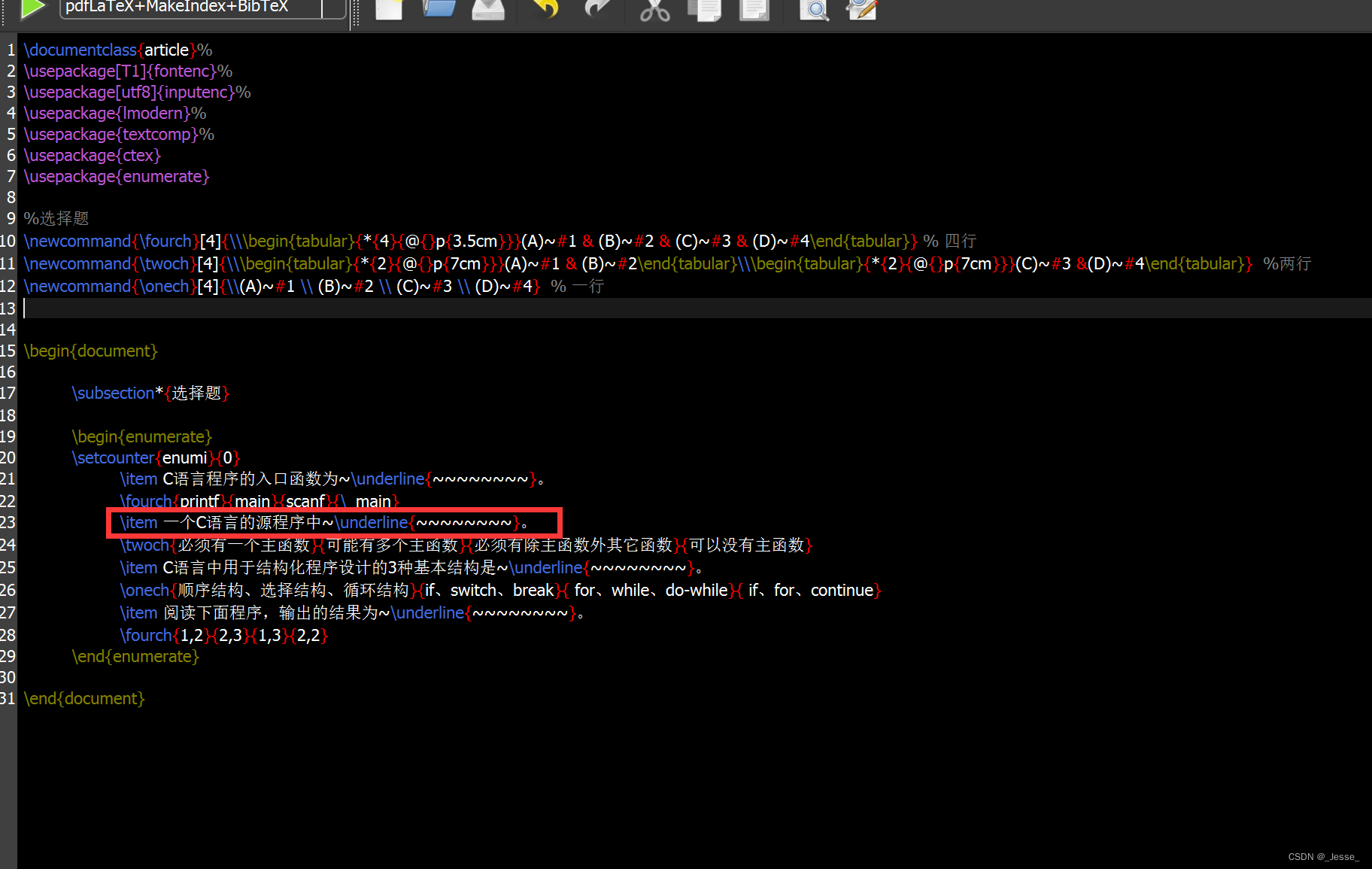Open Find with the magnifier icon
1372x869 pixels.
(x=814, y=10)
